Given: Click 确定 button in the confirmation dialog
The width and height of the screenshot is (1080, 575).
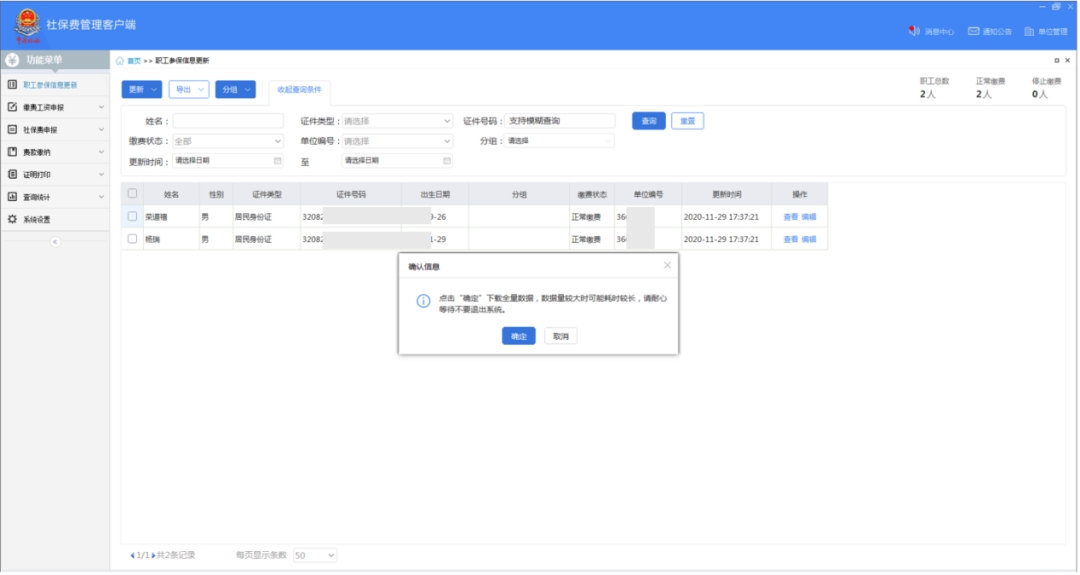Looking at the screenshot, I should pos(519,337).
